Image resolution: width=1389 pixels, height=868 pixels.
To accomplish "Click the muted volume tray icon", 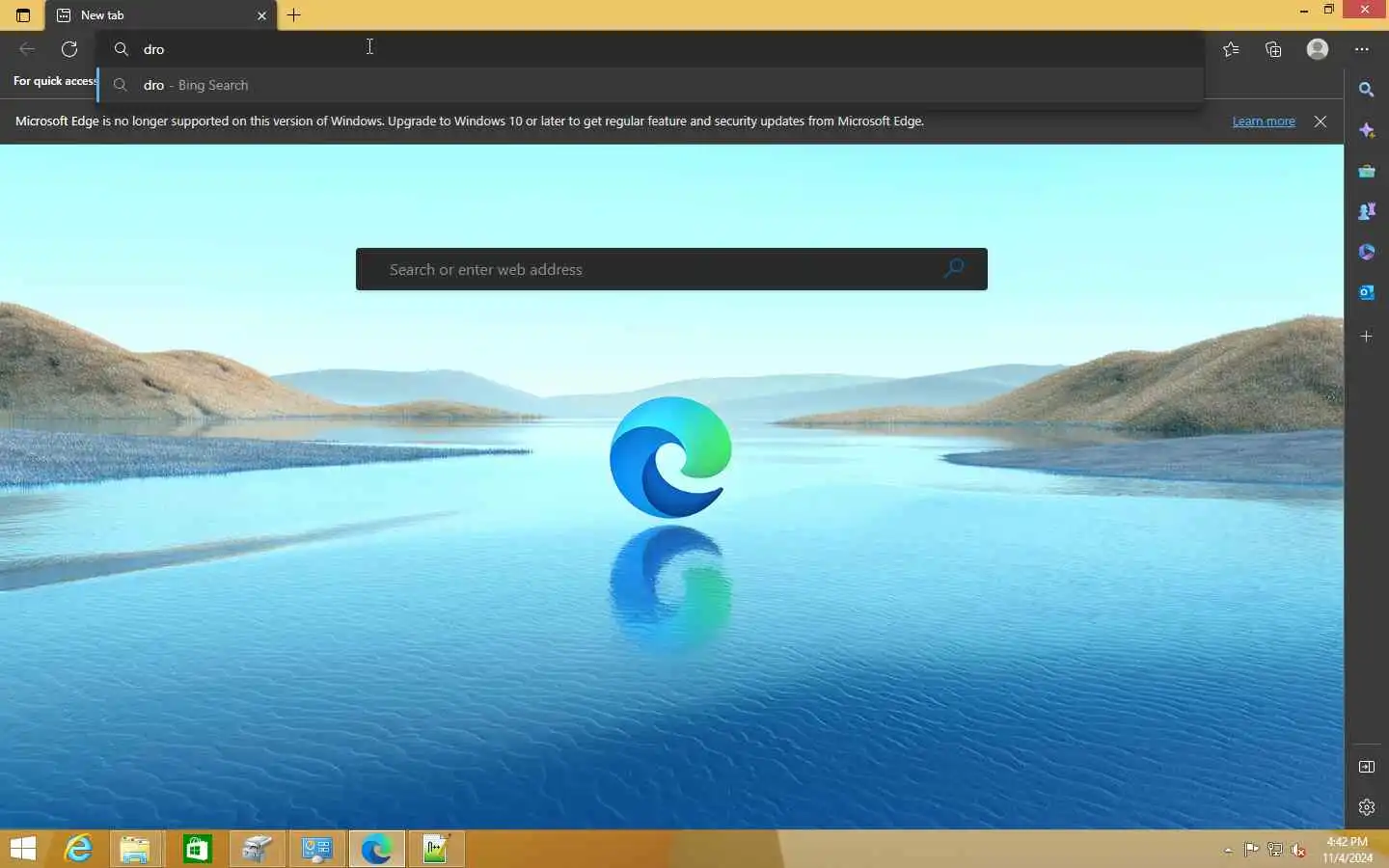I will tap(1299, 850).
